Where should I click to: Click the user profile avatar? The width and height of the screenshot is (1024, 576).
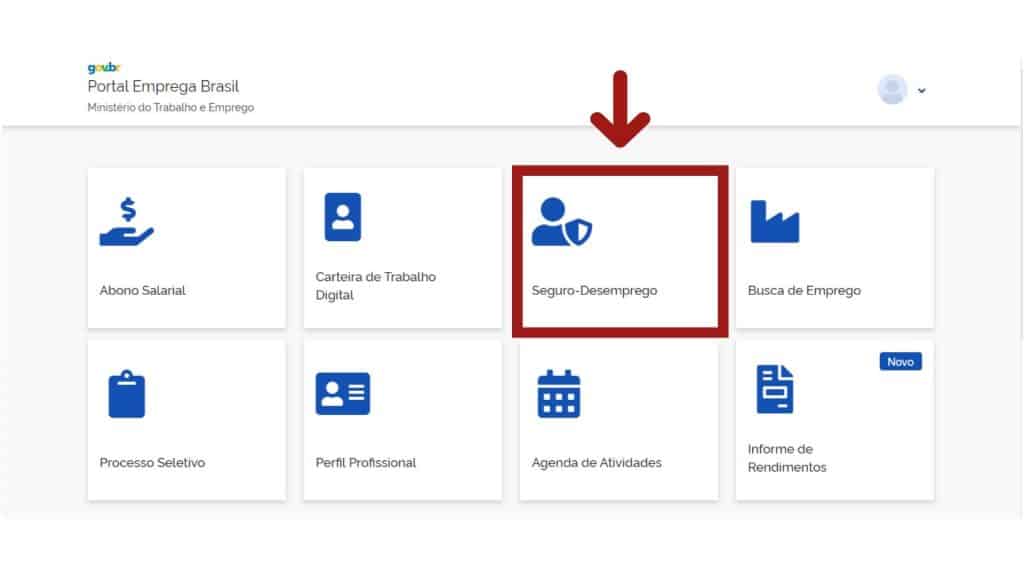892,90
